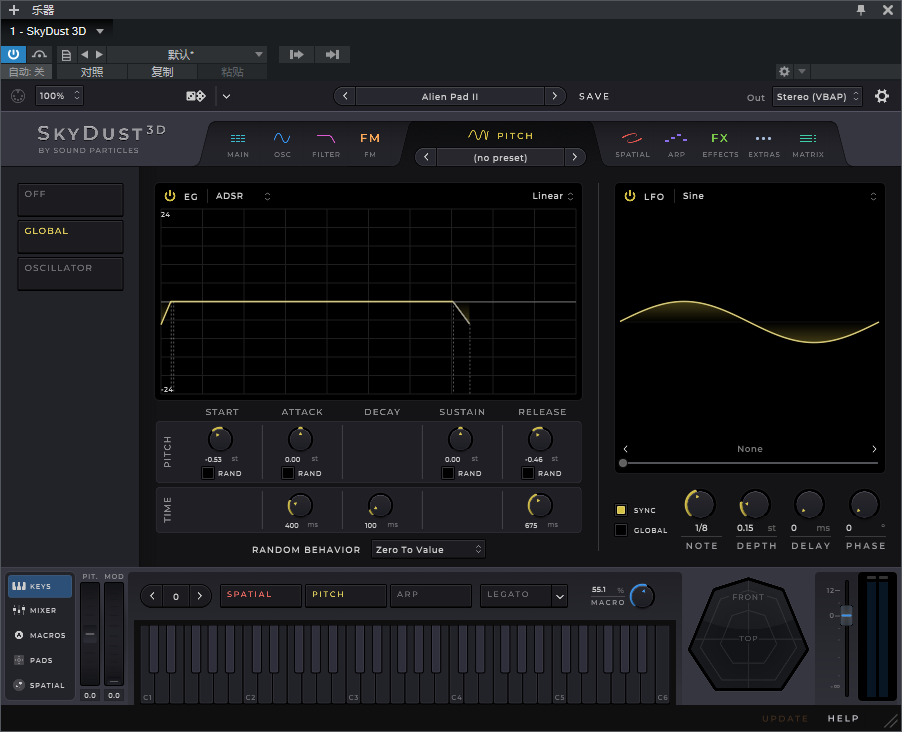Next LFO modulation source arrow
This screenshot has height=732, width=902.
[874, 449]
